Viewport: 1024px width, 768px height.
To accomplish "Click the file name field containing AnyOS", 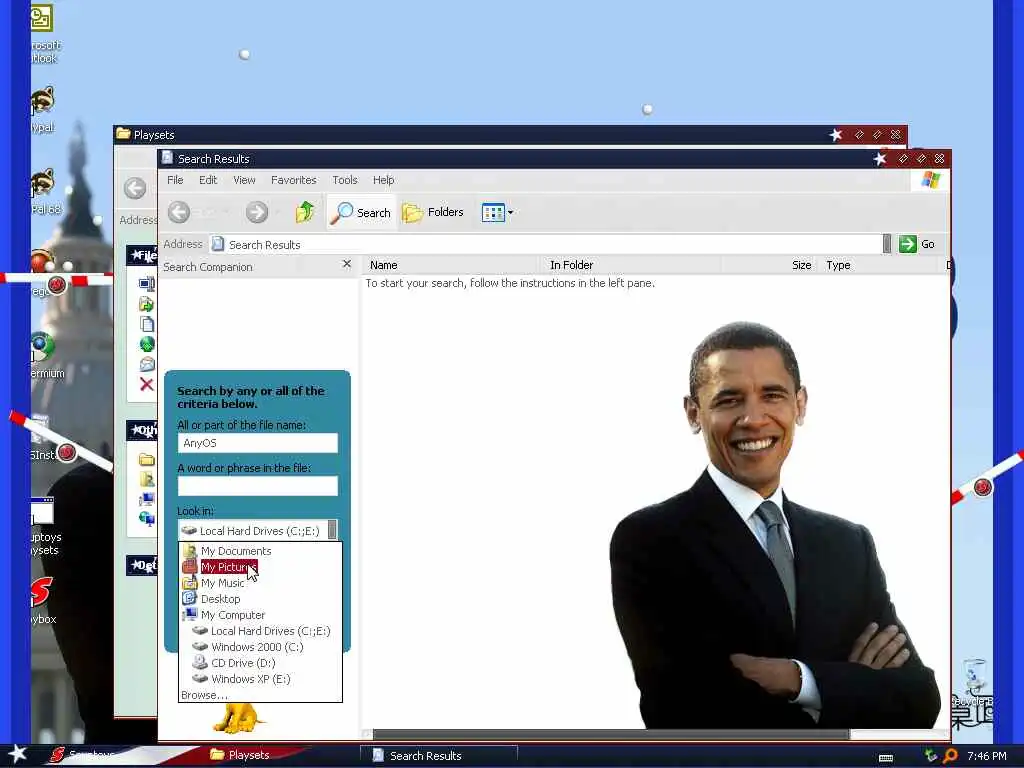I will pos(257,443).
